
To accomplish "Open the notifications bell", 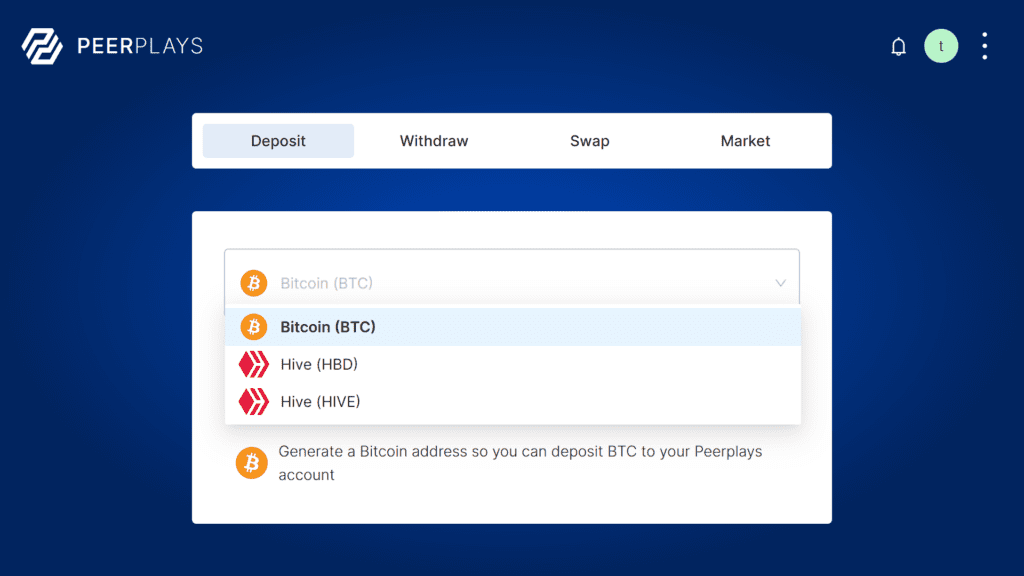I will [x=899, y=46].
